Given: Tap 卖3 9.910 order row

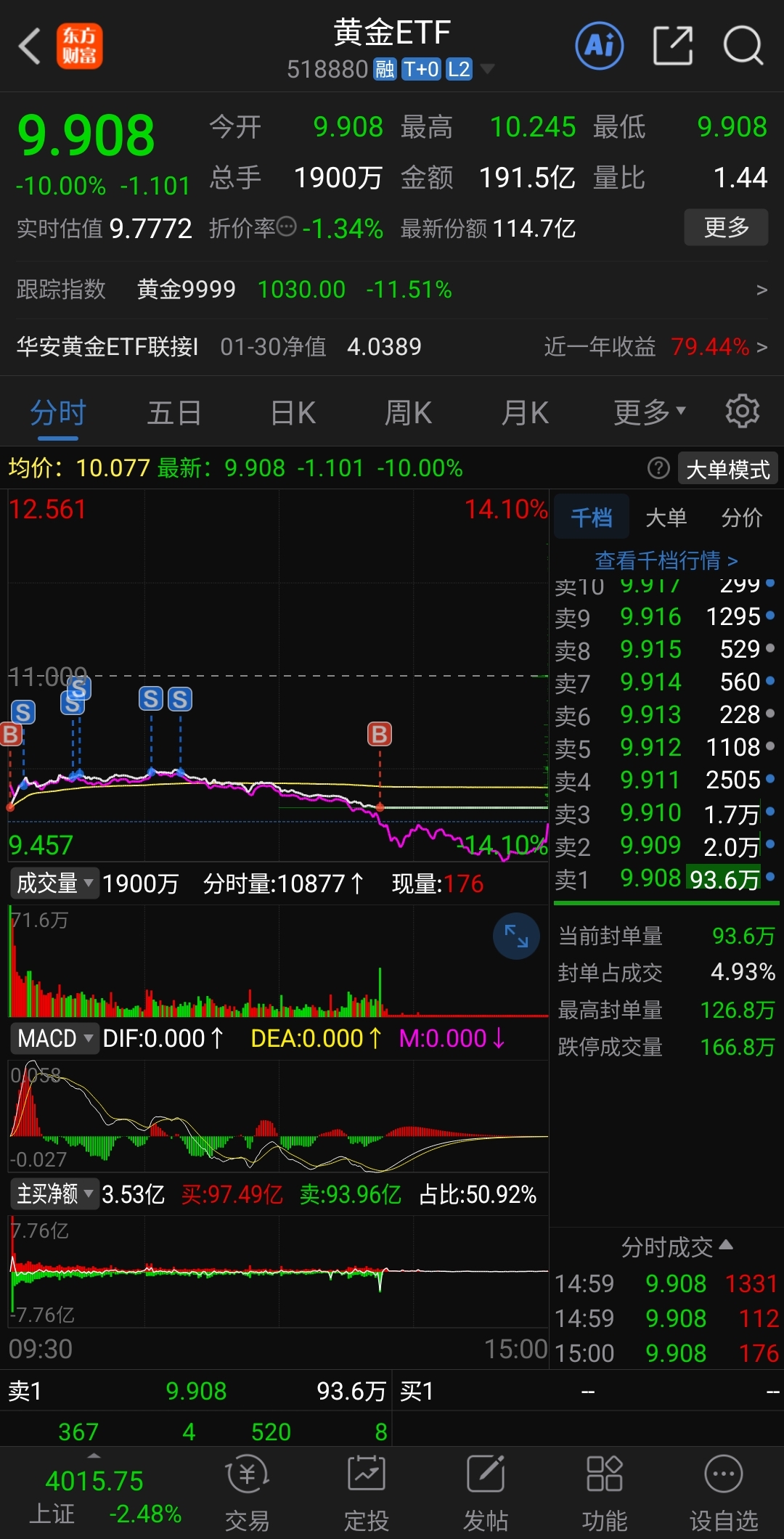Looking at the screenshot, I should tap(666, 814).
